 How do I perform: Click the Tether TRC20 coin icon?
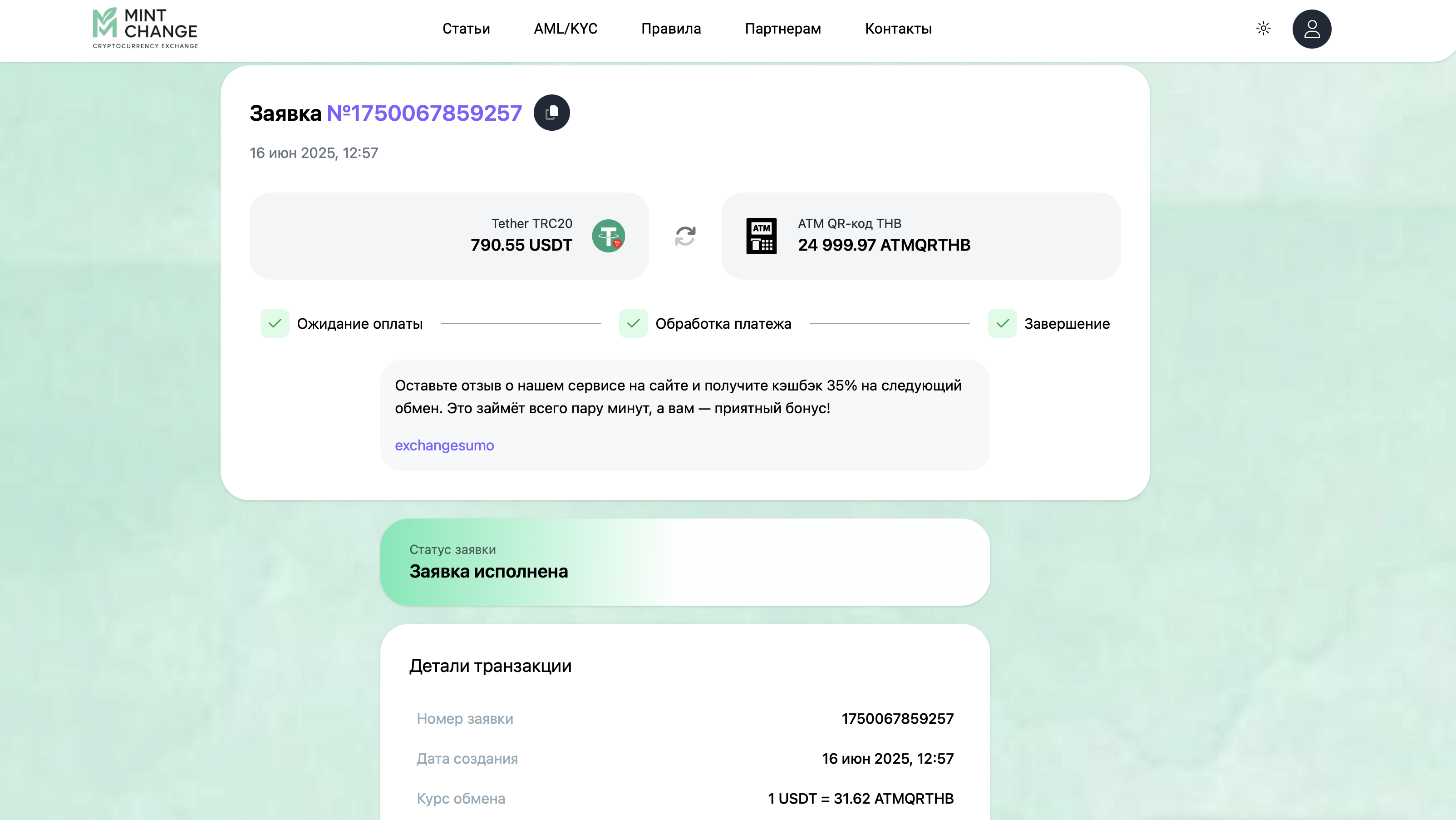pyautogui.click(x=608, y=236)
